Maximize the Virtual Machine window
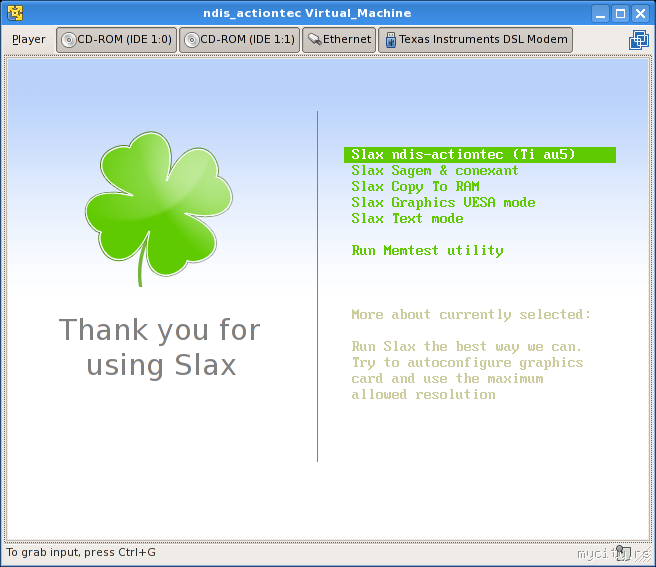The width and height of the screenshot is (656, 567). [x=620, y=14]
